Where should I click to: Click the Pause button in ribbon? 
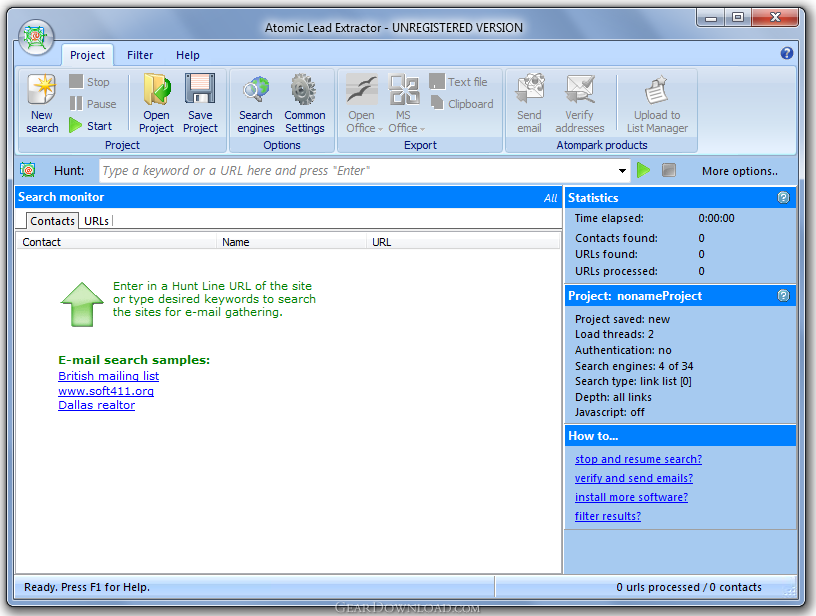[x=93, y=104]
